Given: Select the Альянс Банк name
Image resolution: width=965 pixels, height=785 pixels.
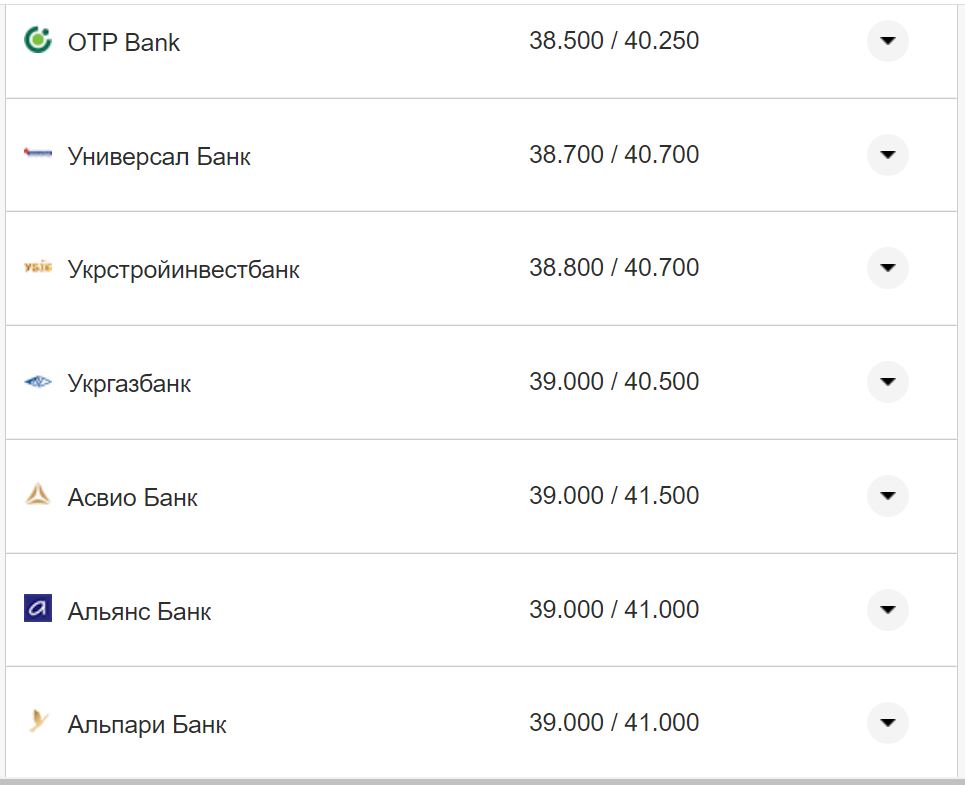Looking at the screenshot, I should pyautogui.click(x=139, y=611).
